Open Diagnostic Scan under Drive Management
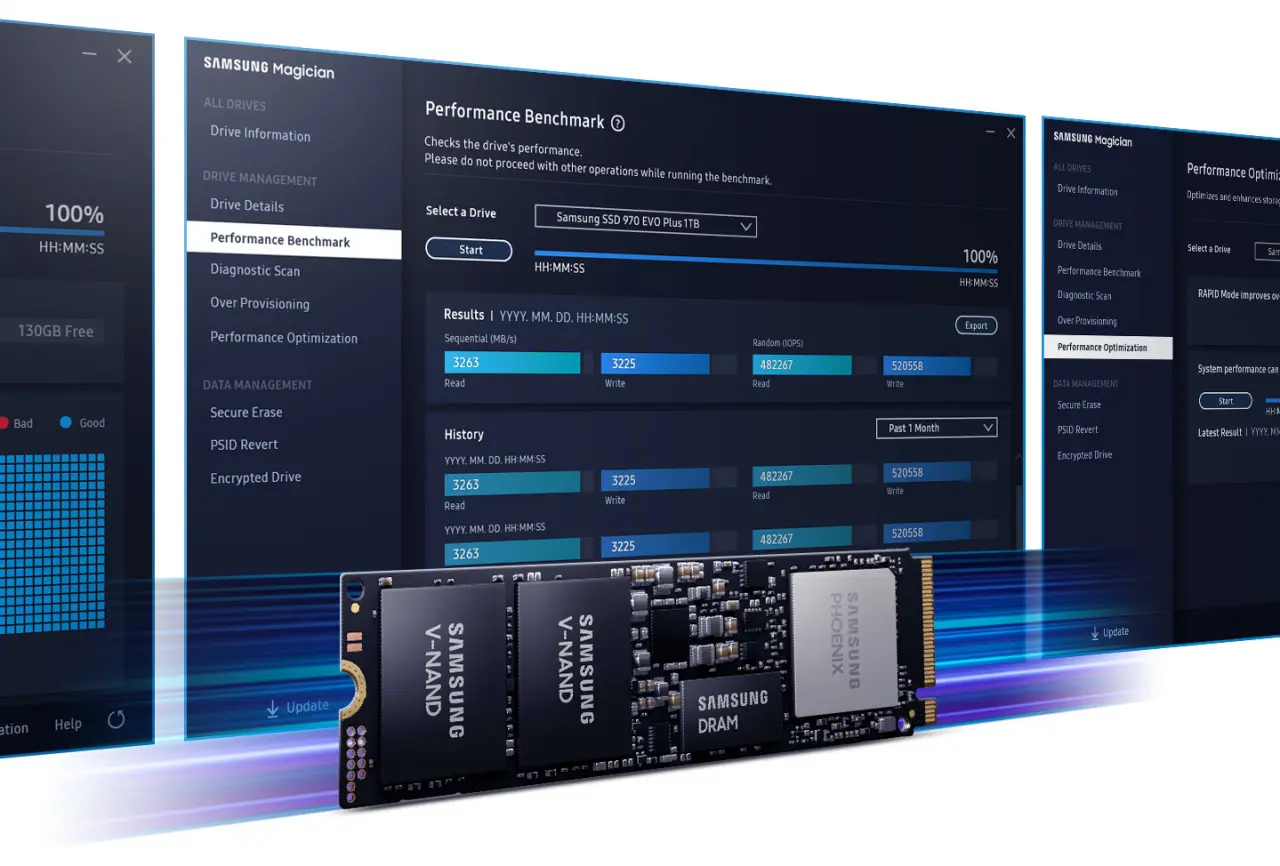The width and height of the screenshot is (1280, 866). click(254, 270)
